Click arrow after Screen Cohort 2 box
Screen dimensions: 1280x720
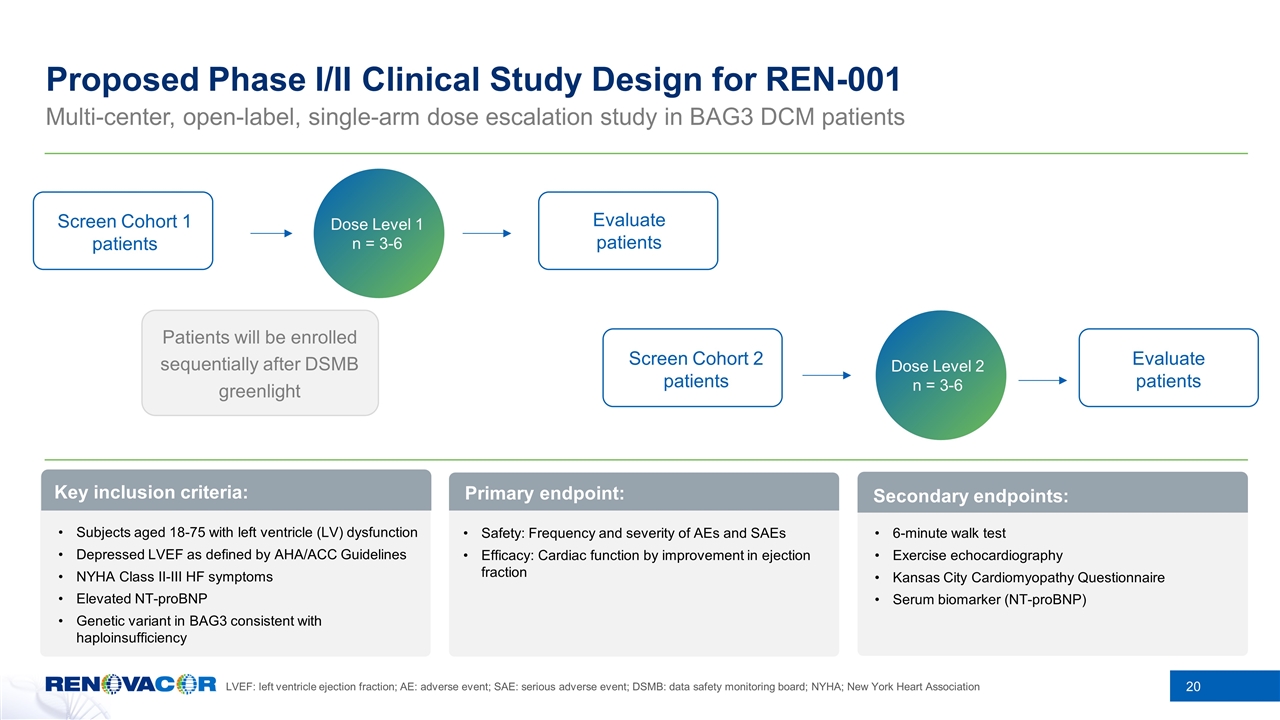coord(826,376)
